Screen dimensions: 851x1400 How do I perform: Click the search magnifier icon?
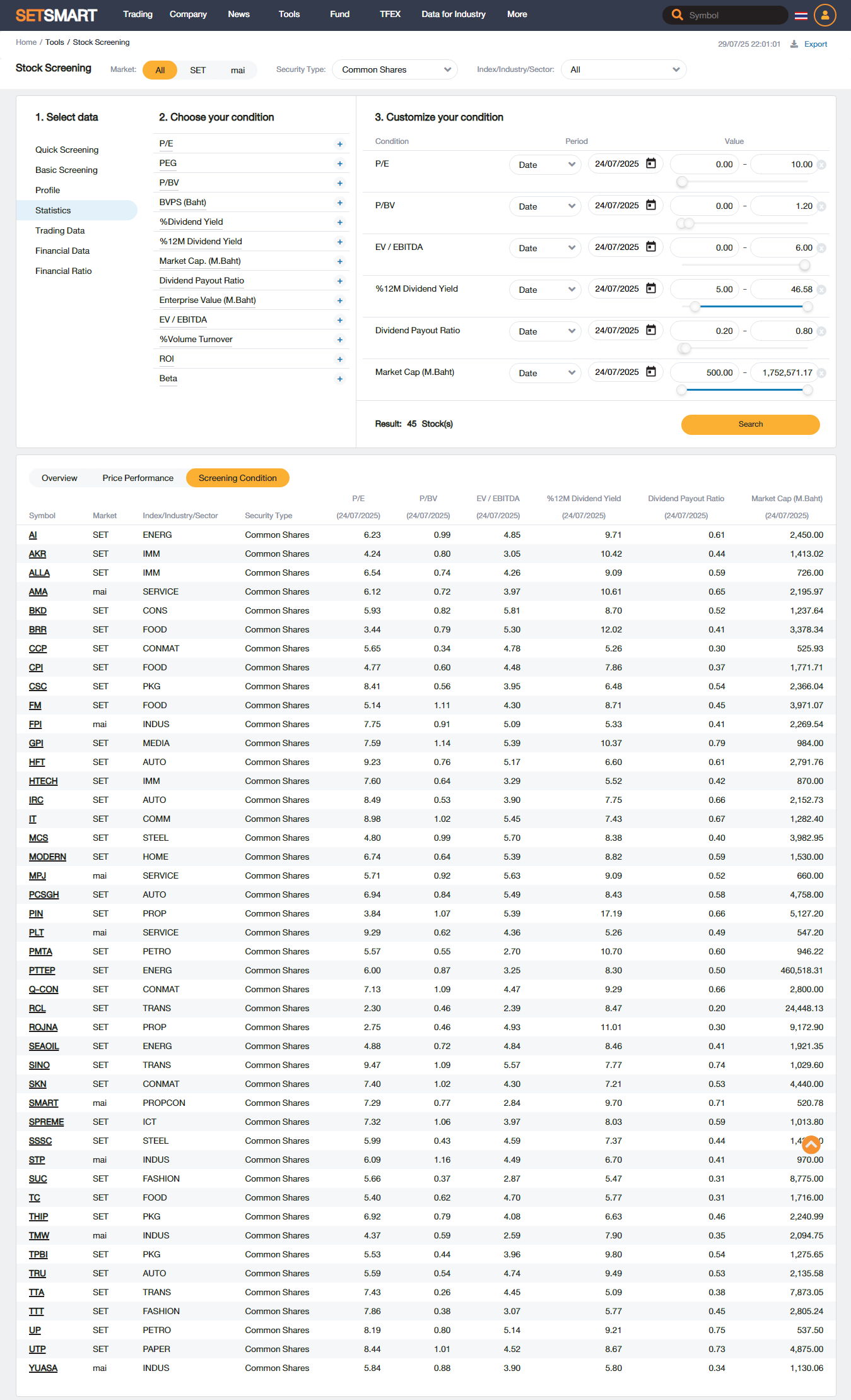(x=677, y=15)
